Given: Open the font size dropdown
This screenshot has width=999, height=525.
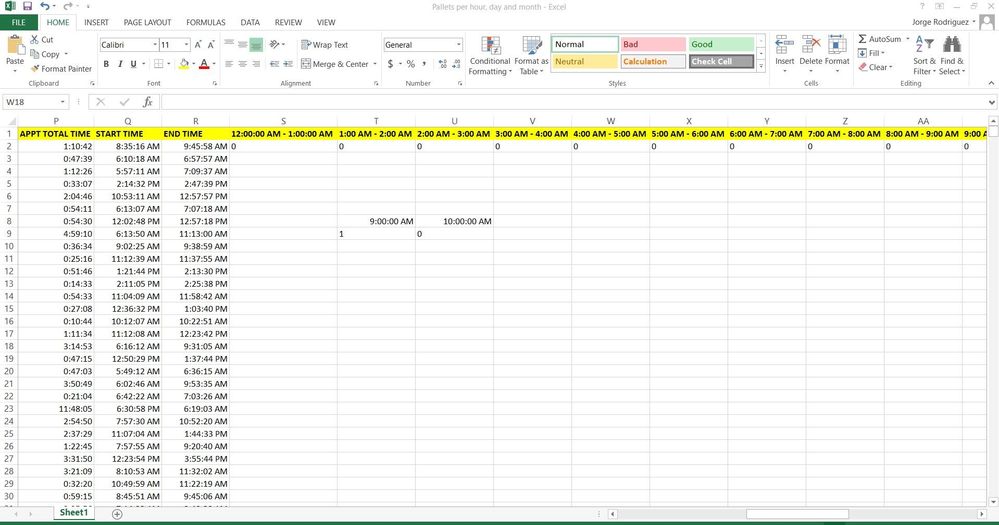Looking at the screenshot, I should 186,45.
